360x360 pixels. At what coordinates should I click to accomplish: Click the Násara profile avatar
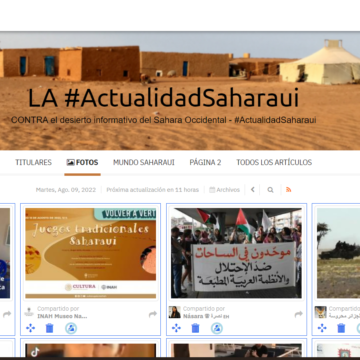[x=175, y=312]
